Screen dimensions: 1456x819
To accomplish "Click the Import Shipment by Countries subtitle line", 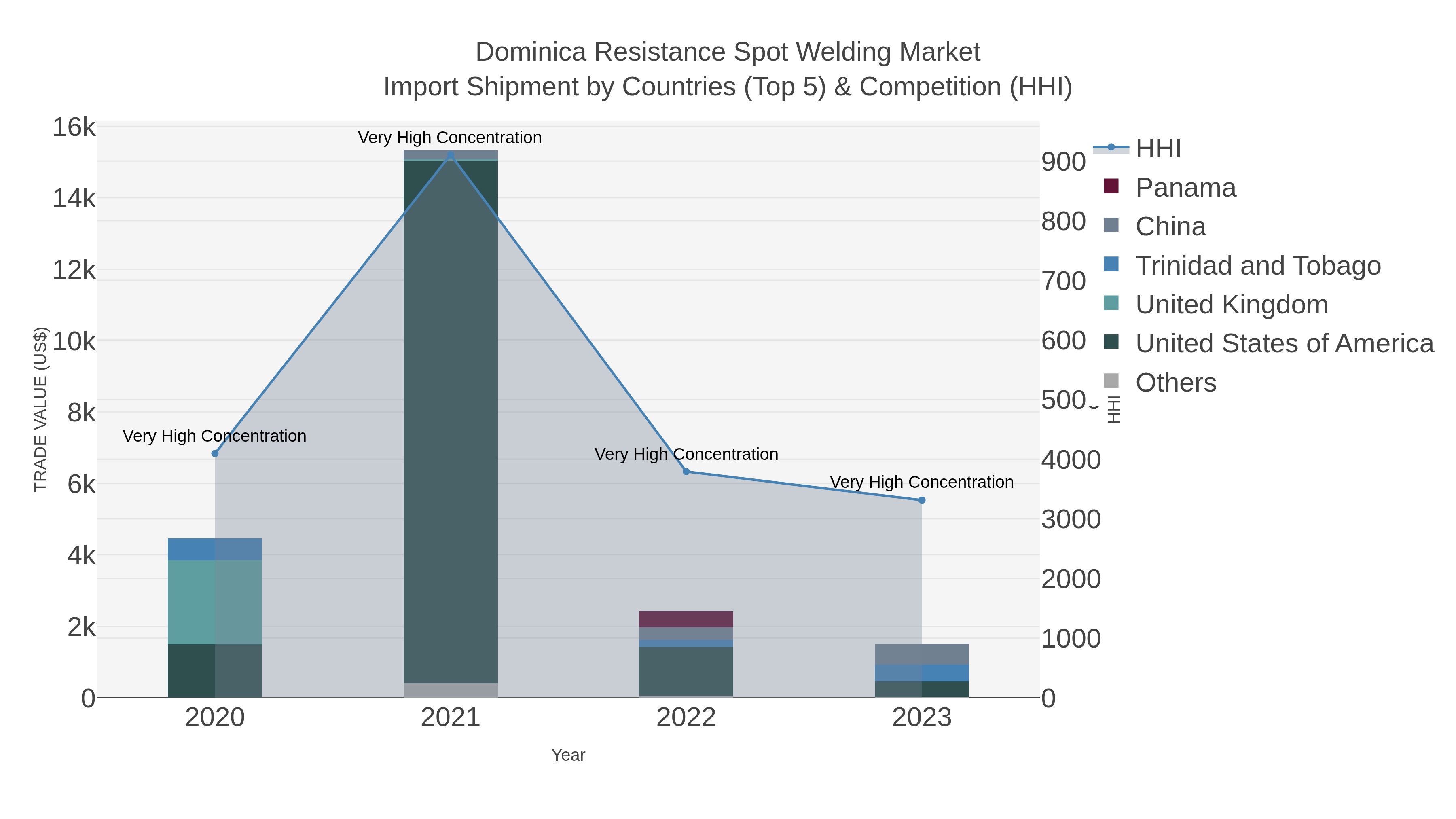I will click(x=728, y=87).
